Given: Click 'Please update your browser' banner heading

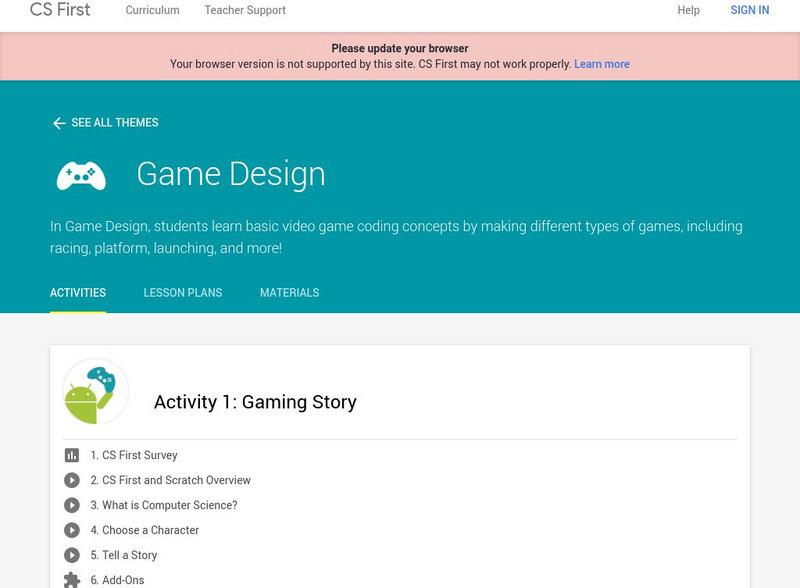Looking at the screenshot, I should click(399, 48).
